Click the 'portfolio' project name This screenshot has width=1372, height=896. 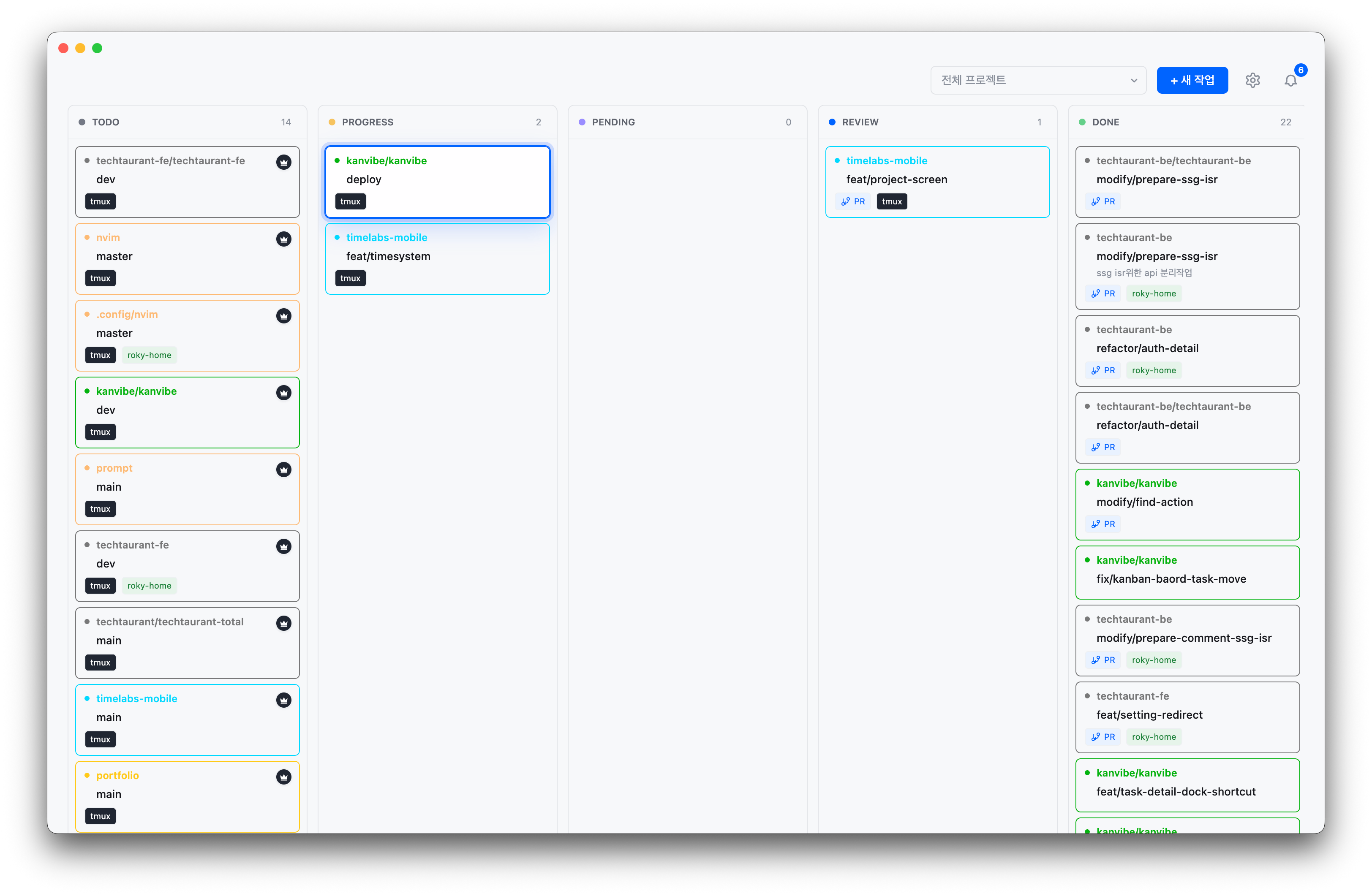click(x=117, y=776)
